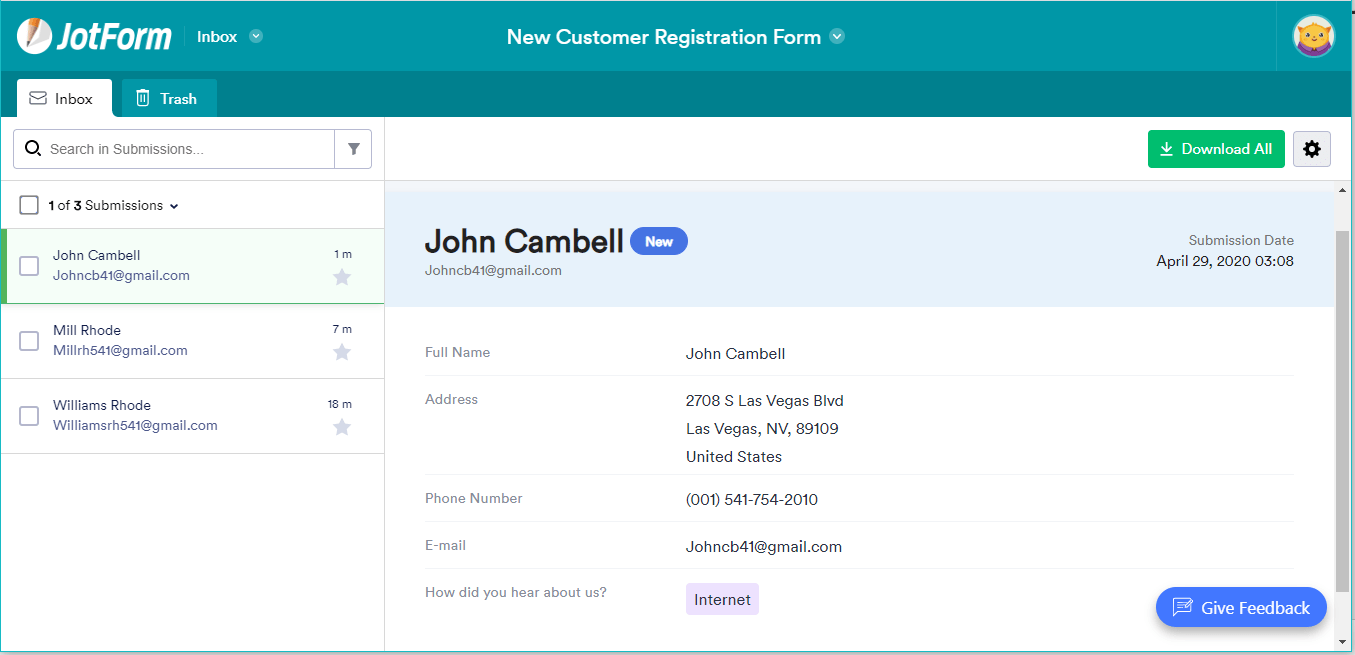Select all submissions checkbox

(x=29, y=205)
